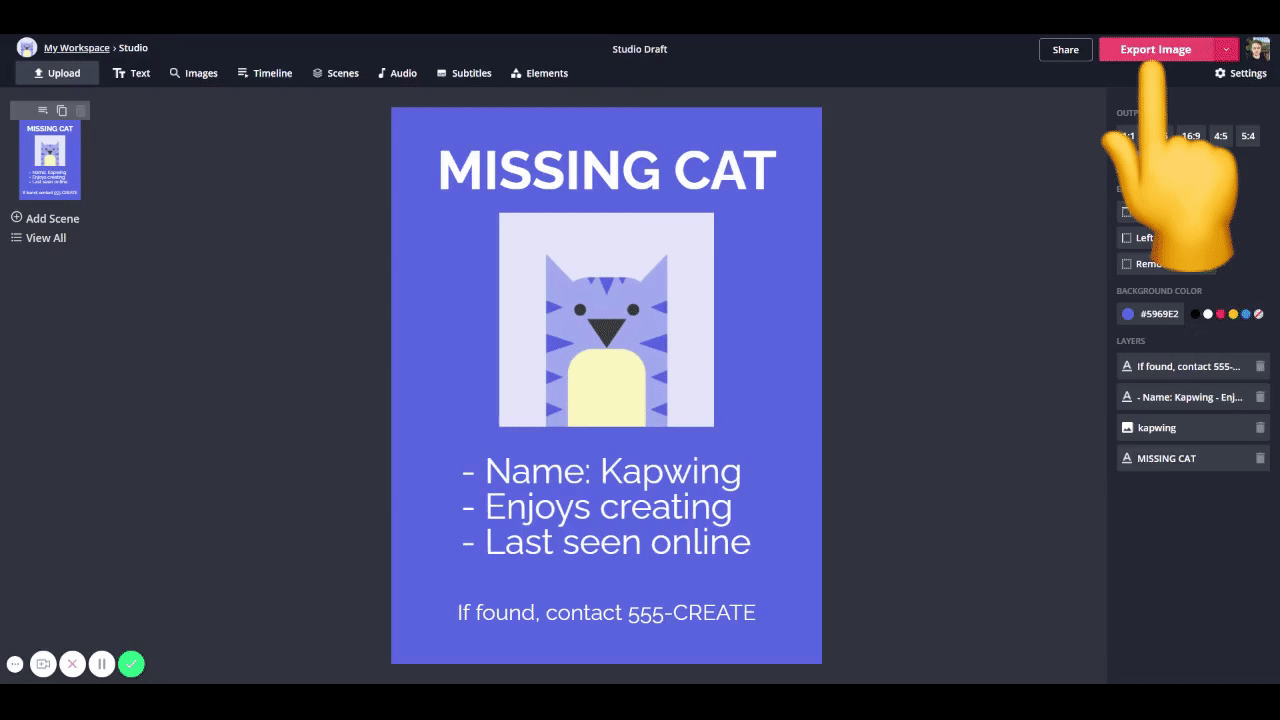
Task: Finish recording with the green checkmark
Action: pos(131,664)
